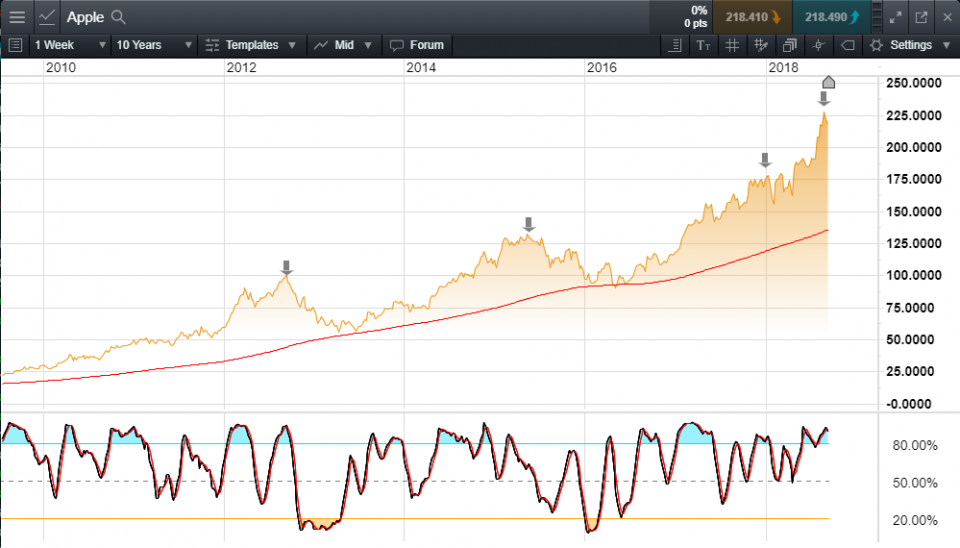This screenshot has height=548, width=960.
Task: Click the stacked windows icon in toolbar
Action: click(x=789, y=45)
